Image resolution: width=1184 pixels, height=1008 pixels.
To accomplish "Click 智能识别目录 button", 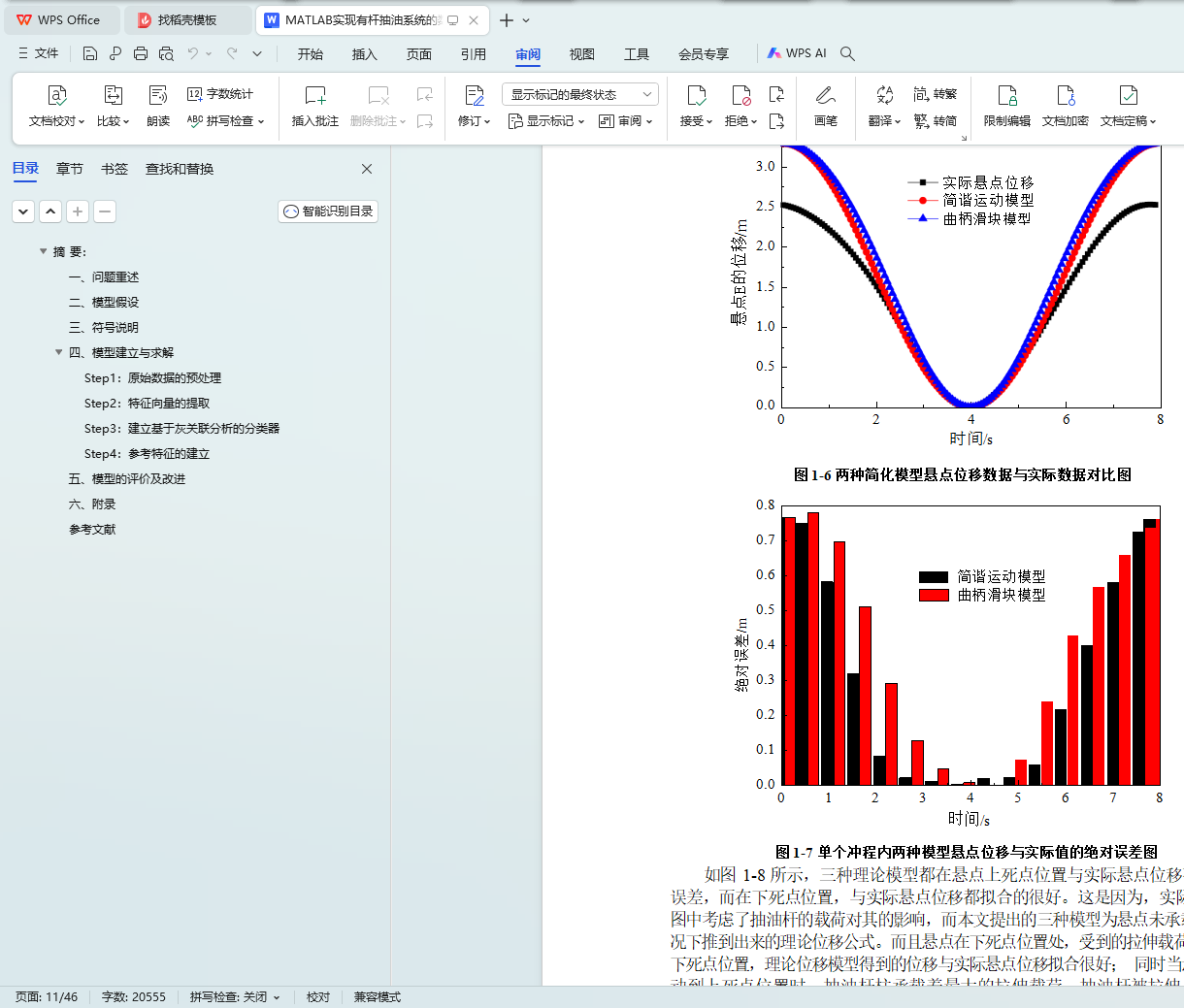I will (328, 211).
